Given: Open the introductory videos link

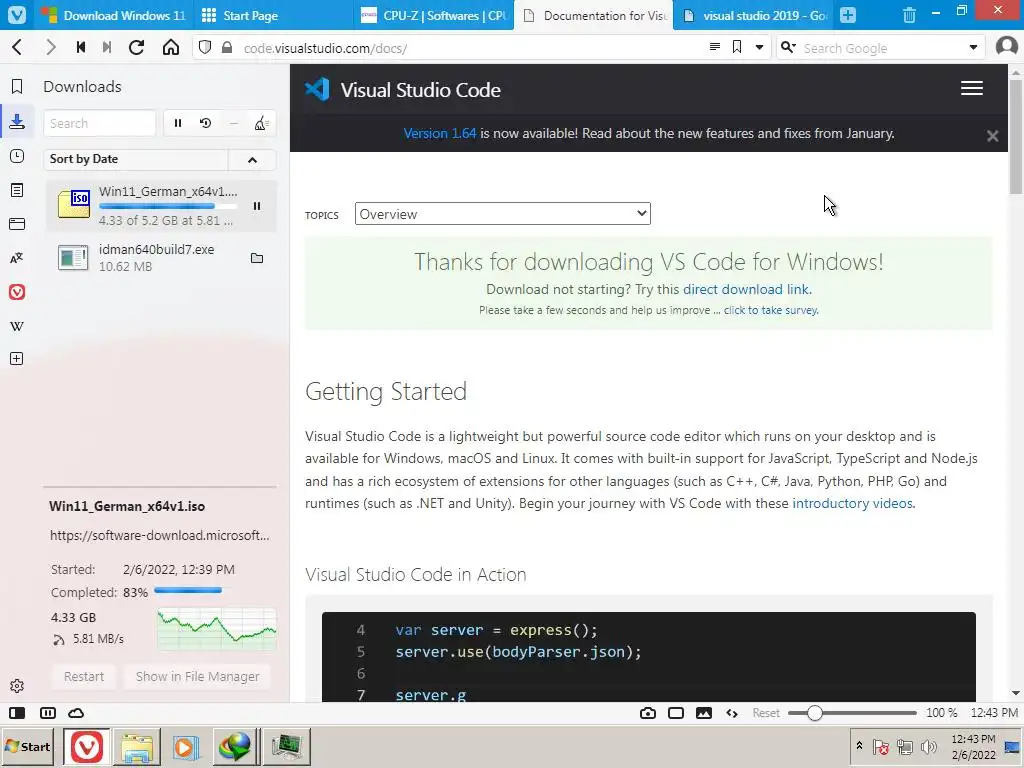Looking at the screenshot, I should tap(852, 504).
